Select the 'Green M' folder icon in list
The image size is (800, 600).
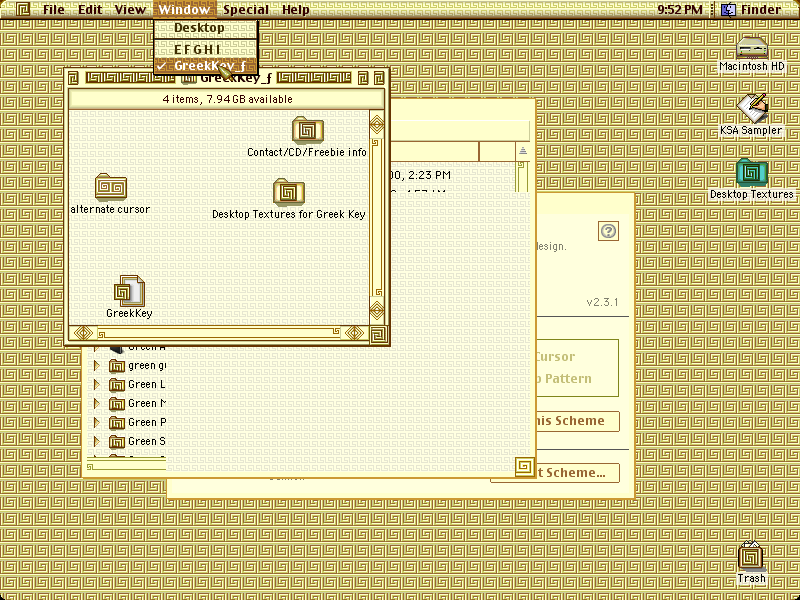pos(117,404)
